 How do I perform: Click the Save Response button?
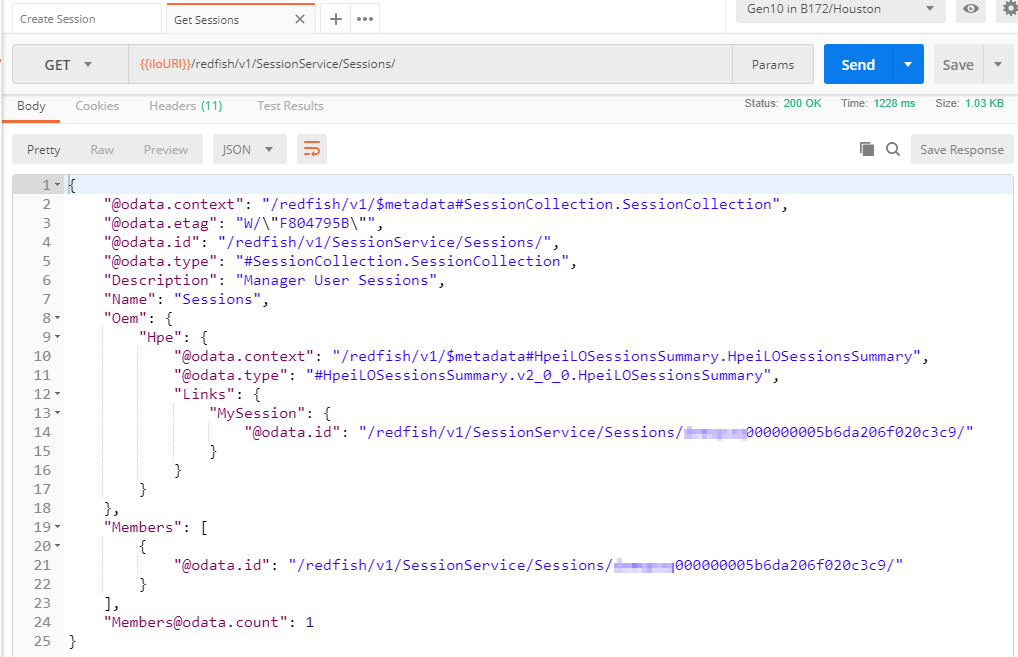pos(961,149)
